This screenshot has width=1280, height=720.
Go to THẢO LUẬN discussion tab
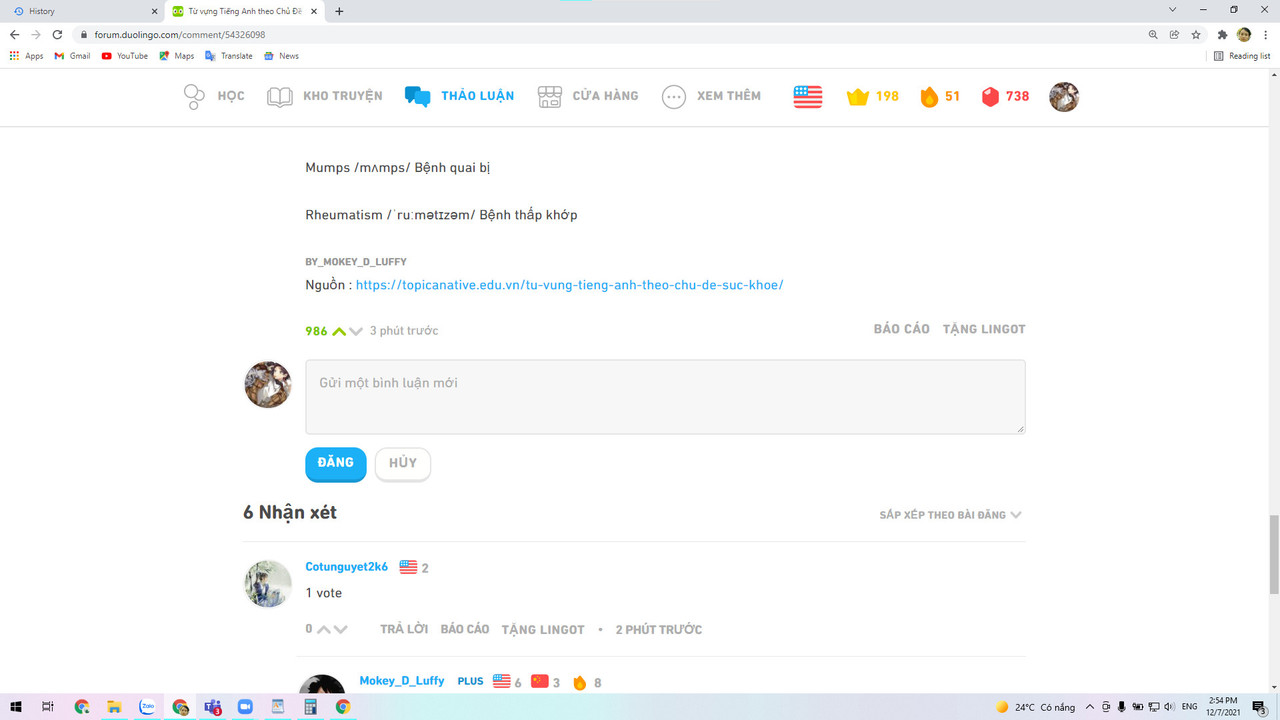click(459, 96)
